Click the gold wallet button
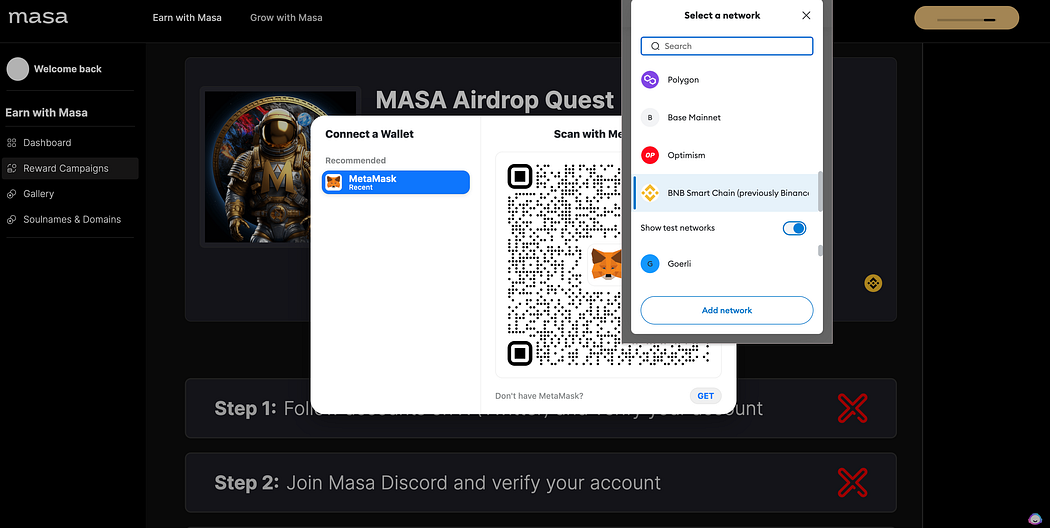The image size is (1050, 528). pyautogui.click(x=966, y=18)
